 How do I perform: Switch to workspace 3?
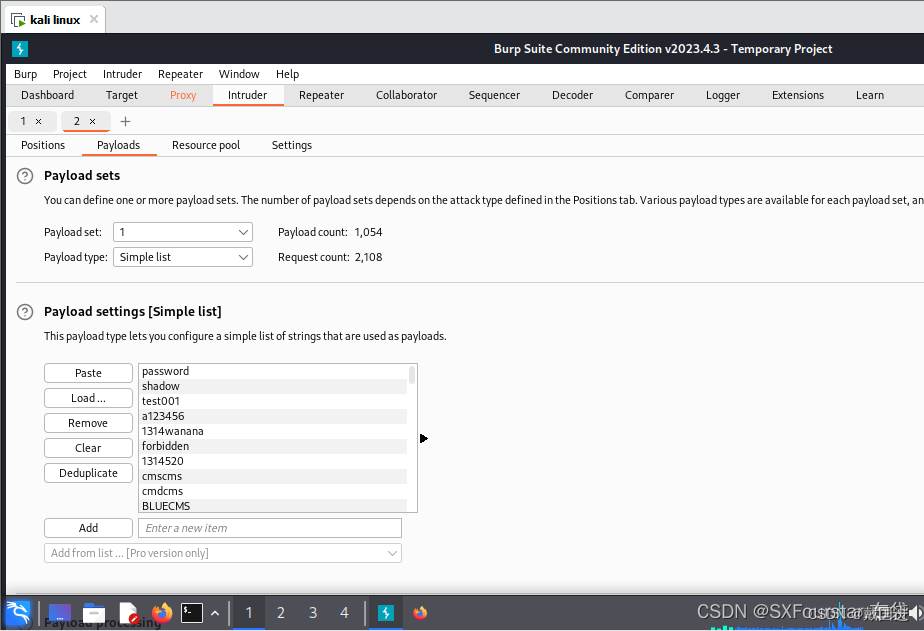[313, 613]
